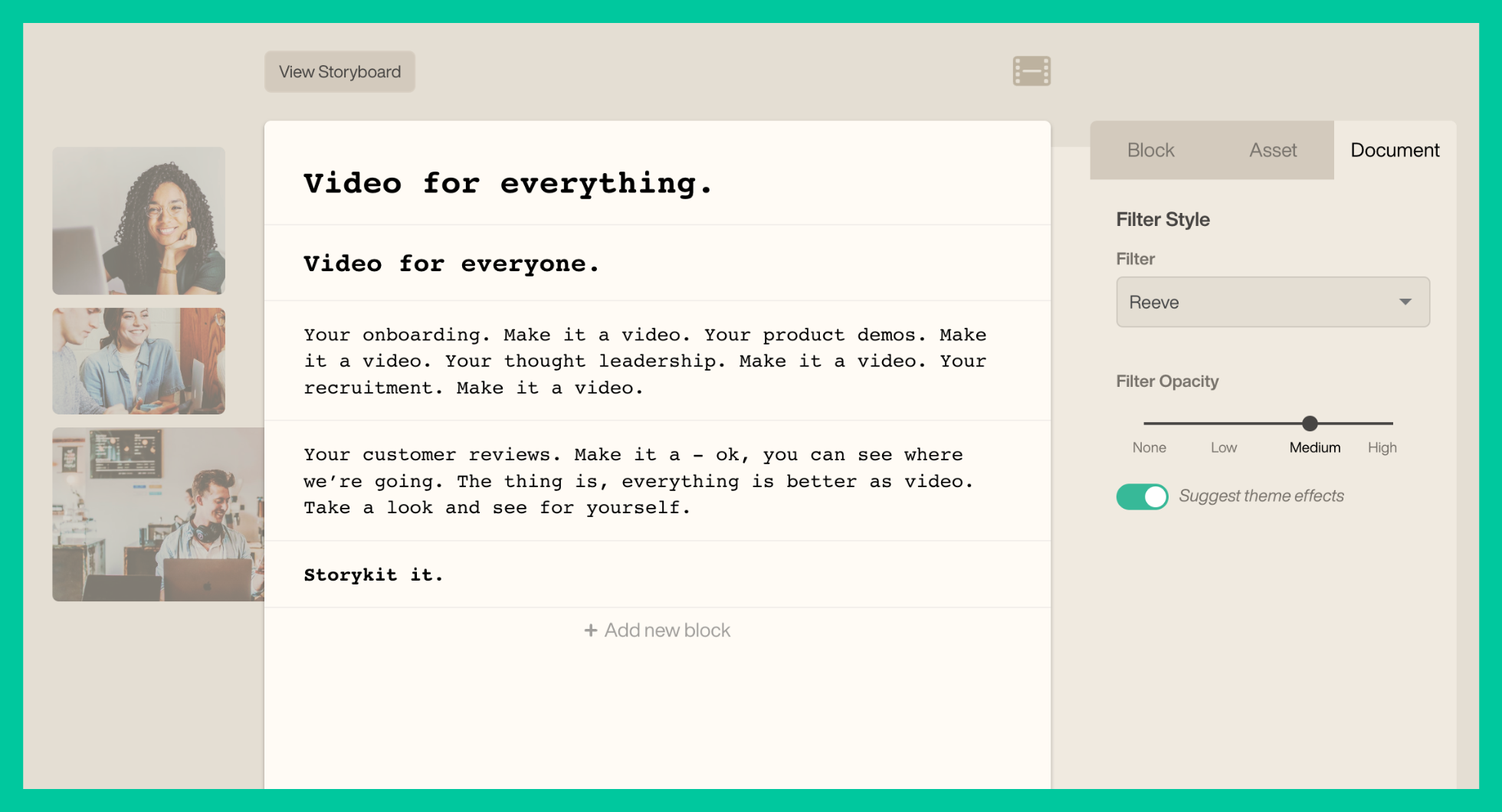Screen dimensions: 1502x812
Task: Click the plus icon beside Add new block
Action: 590,630
